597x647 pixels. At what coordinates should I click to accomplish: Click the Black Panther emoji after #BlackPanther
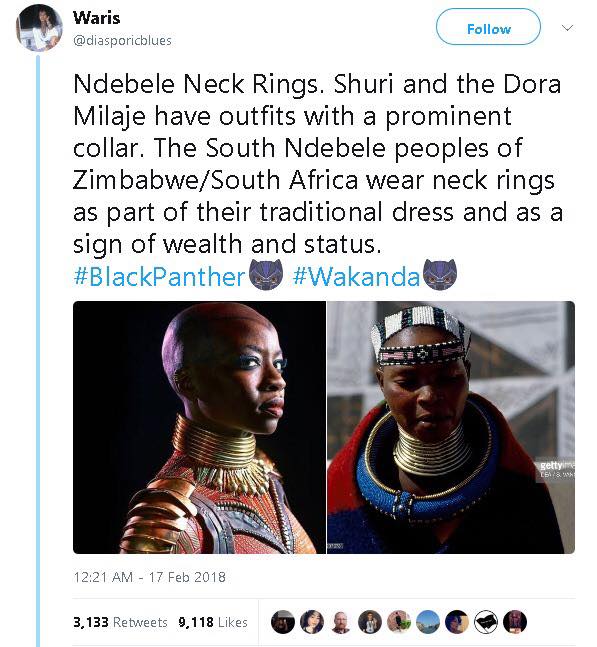266,274
